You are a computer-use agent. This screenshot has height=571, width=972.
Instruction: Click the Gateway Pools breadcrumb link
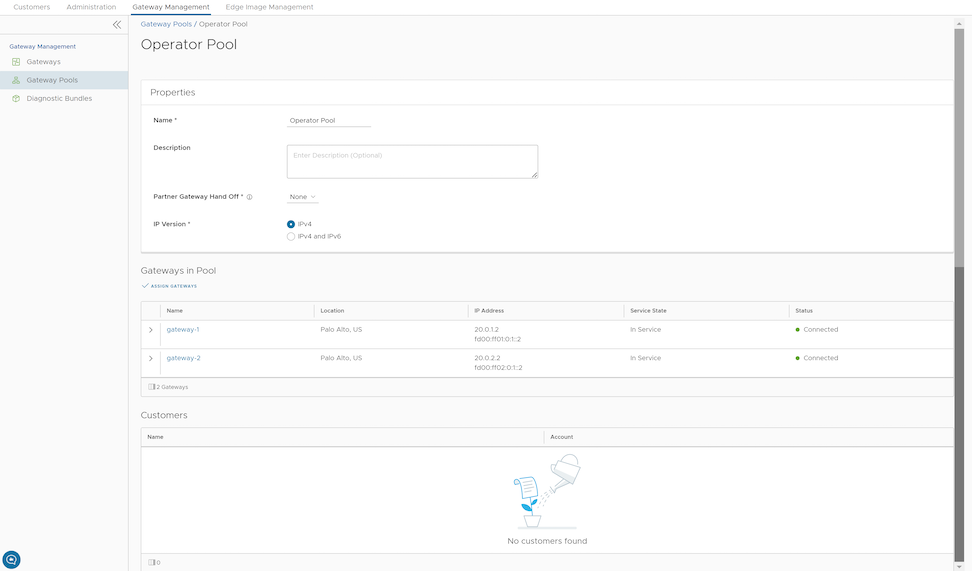pyautogui.click(x=165, y=24)
